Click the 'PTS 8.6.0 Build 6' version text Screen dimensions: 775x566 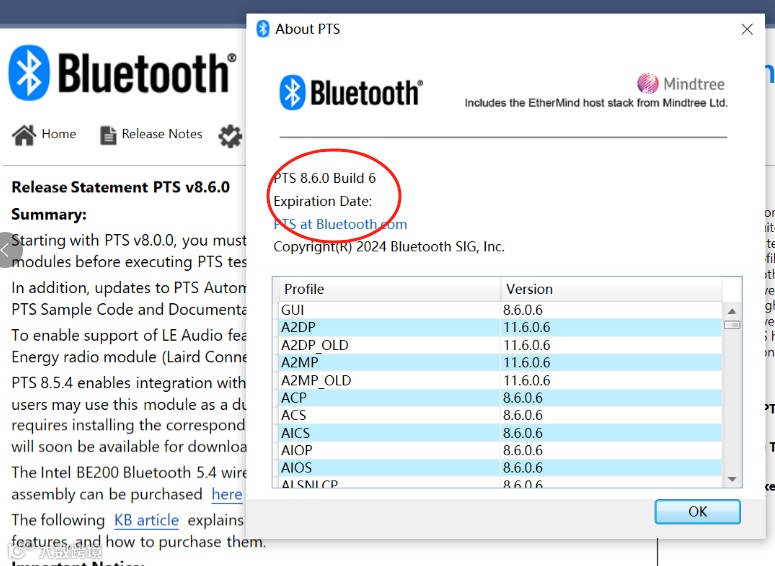[325, 178]
